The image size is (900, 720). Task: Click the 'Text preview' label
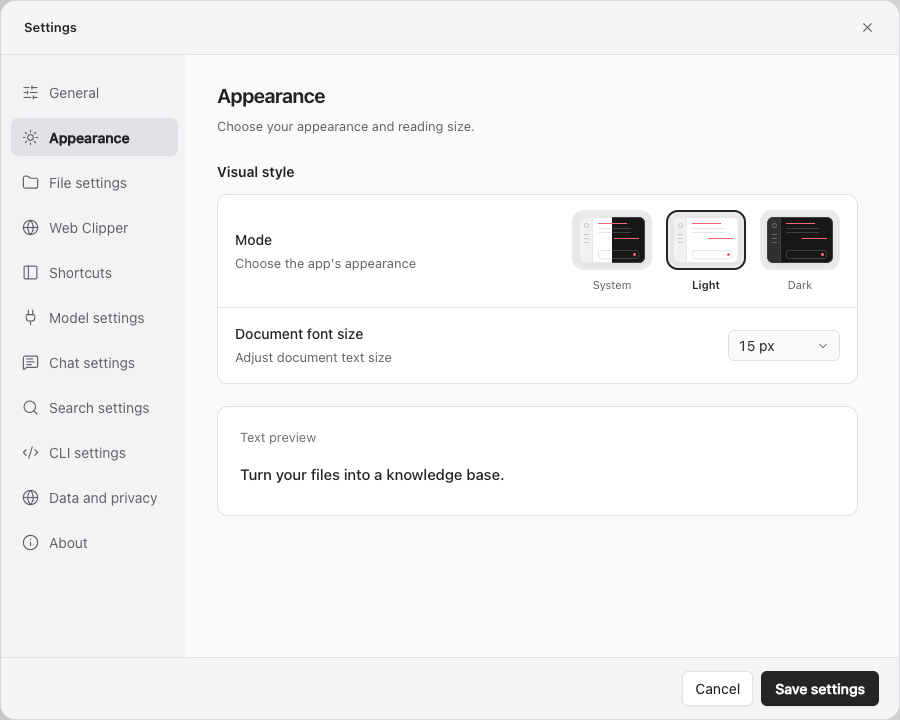coord(278,438)
